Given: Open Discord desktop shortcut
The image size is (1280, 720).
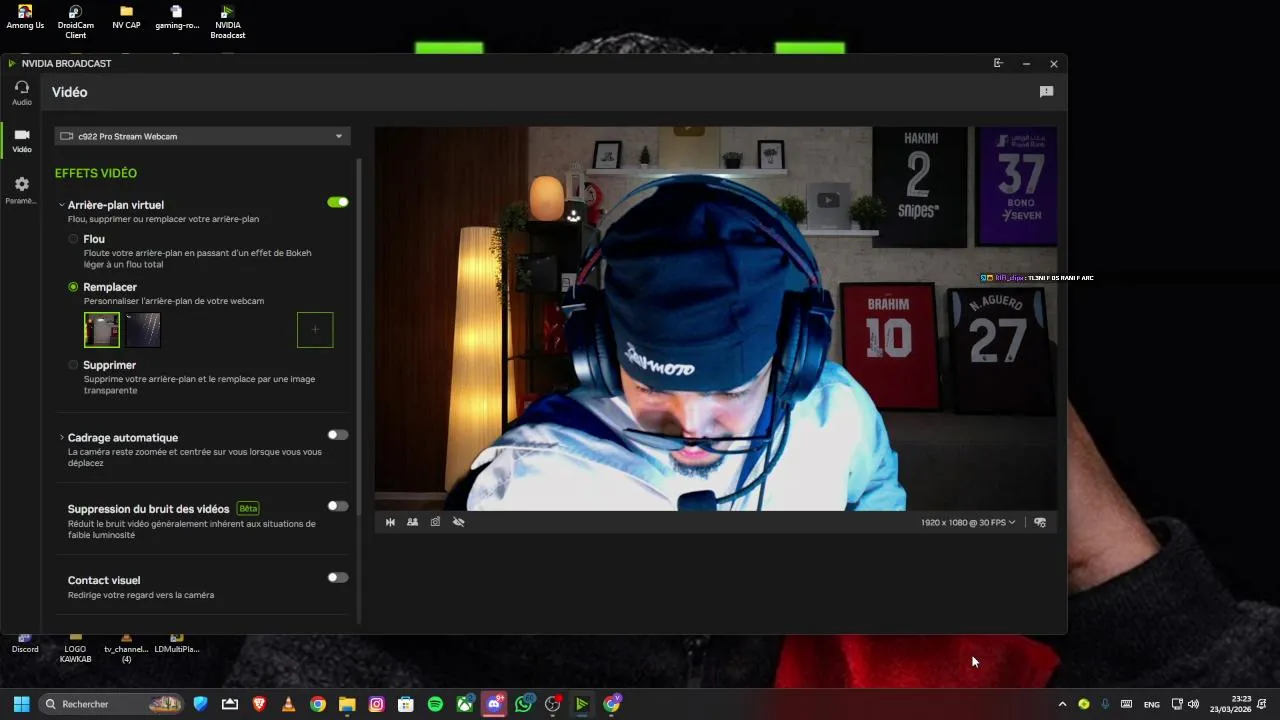Looking at the screenshot, I should coord(25,643).
